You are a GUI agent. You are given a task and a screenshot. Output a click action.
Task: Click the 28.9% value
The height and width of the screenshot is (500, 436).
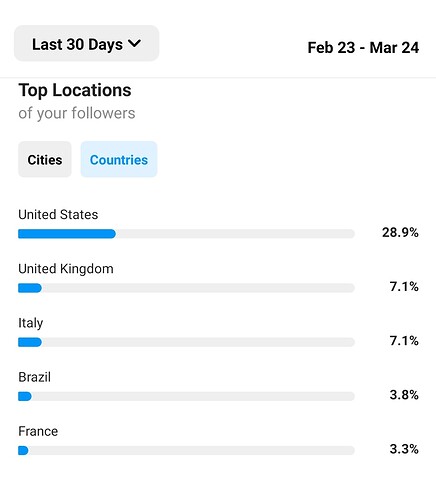(400, 232)
